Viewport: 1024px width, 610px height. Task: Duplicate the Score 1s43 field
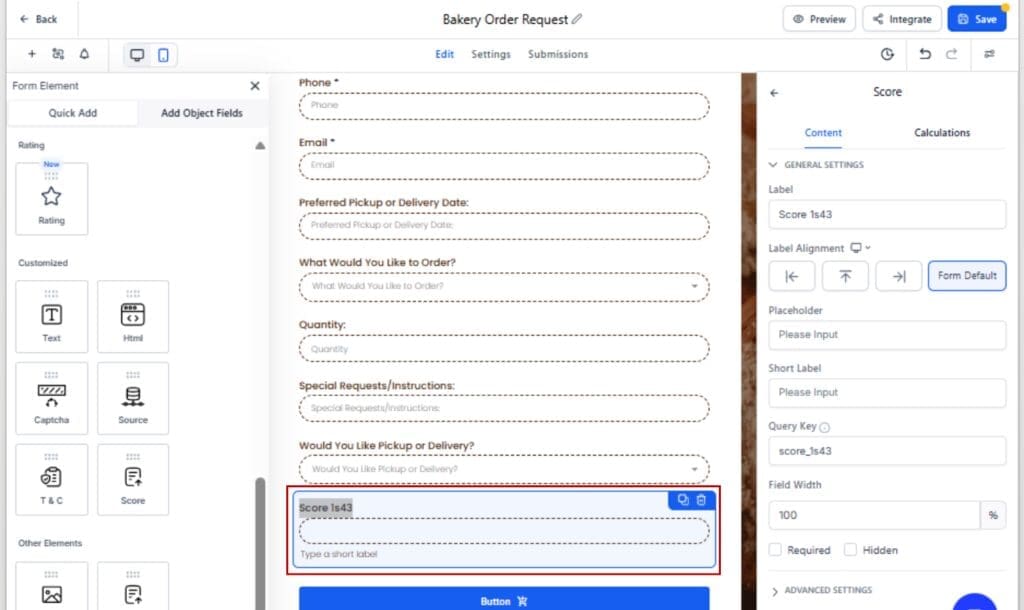point(681,500)
